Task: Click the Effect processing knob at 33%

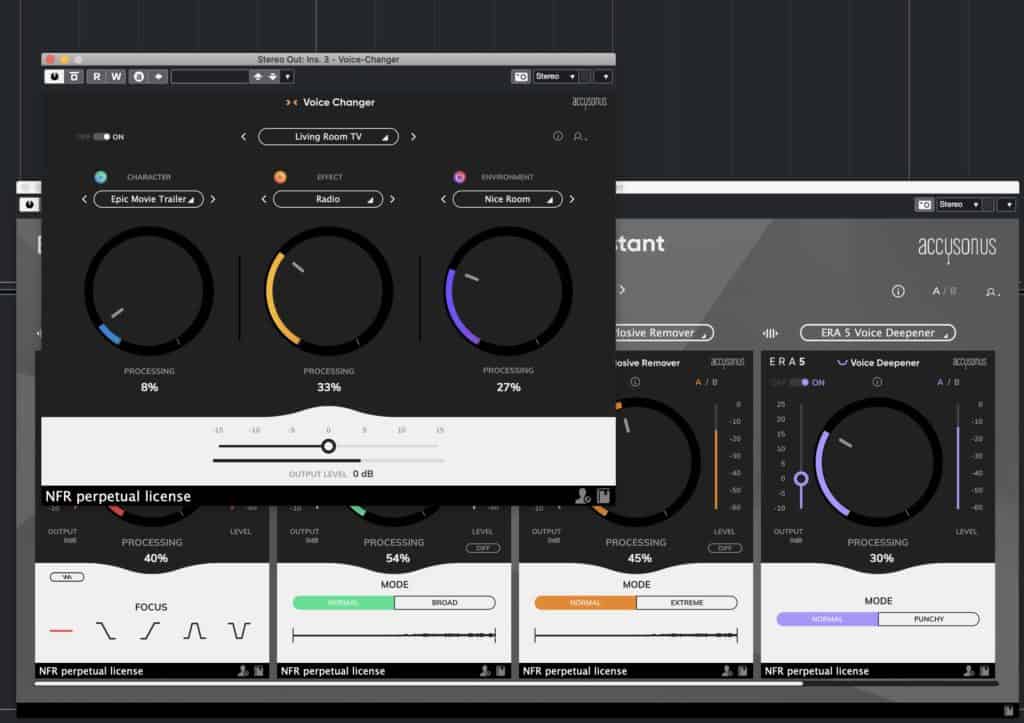Action: [x=328, y=291]
